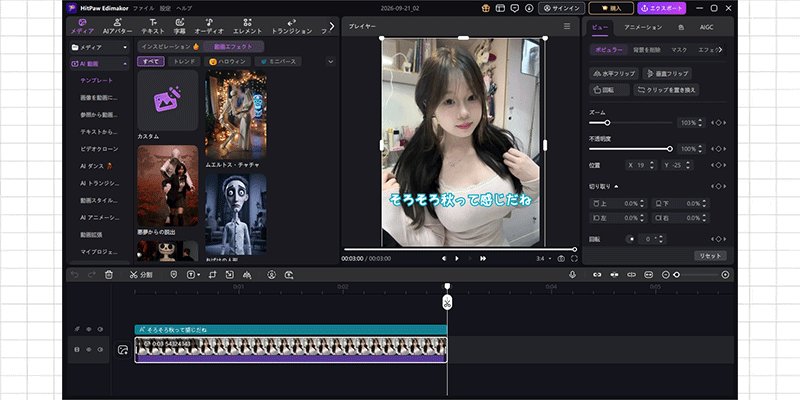Viewport: 800px width, 400px height.
Task: Select the ムエルトス・チャチャ template thumbnail
Action: tap(236, 115)
